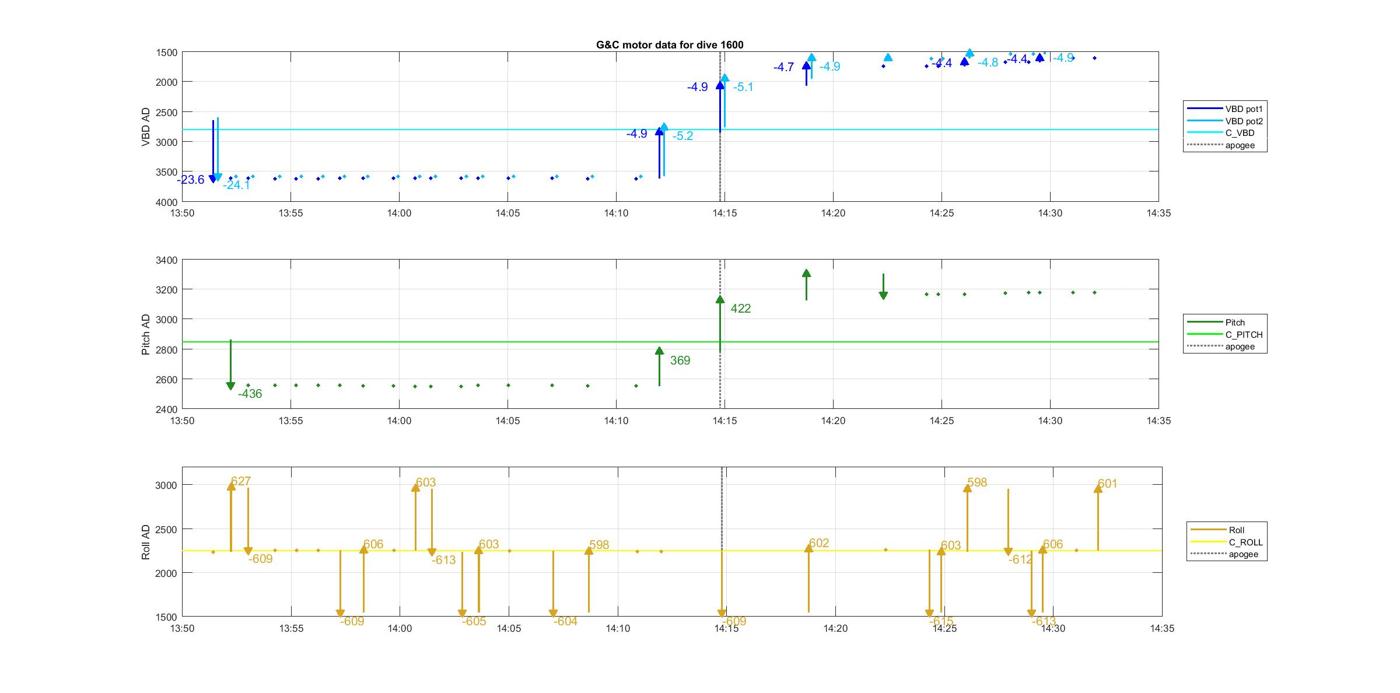Click the "-5.2" data label in VBD plot
1400x693 pixels.
pos(683,136)
